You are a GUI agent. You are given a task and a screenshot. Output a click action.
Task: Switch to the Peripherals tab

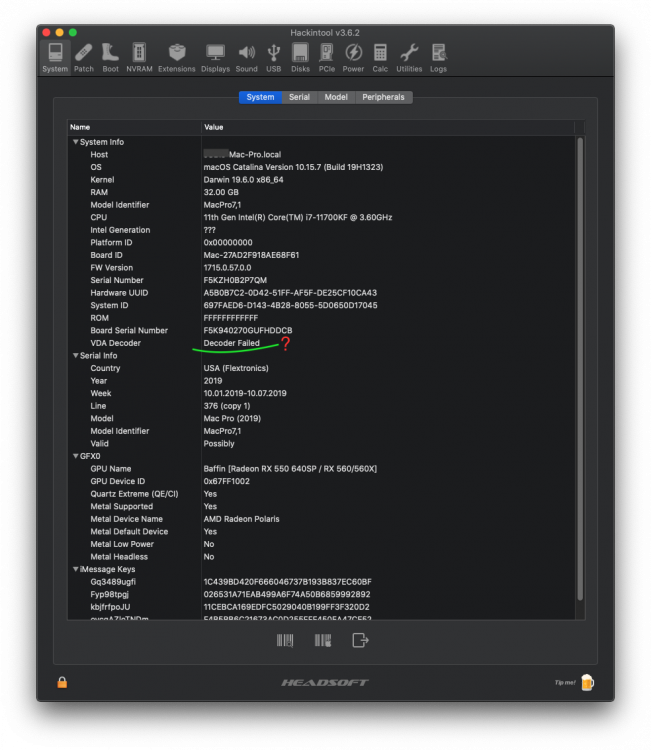(384, 97)
